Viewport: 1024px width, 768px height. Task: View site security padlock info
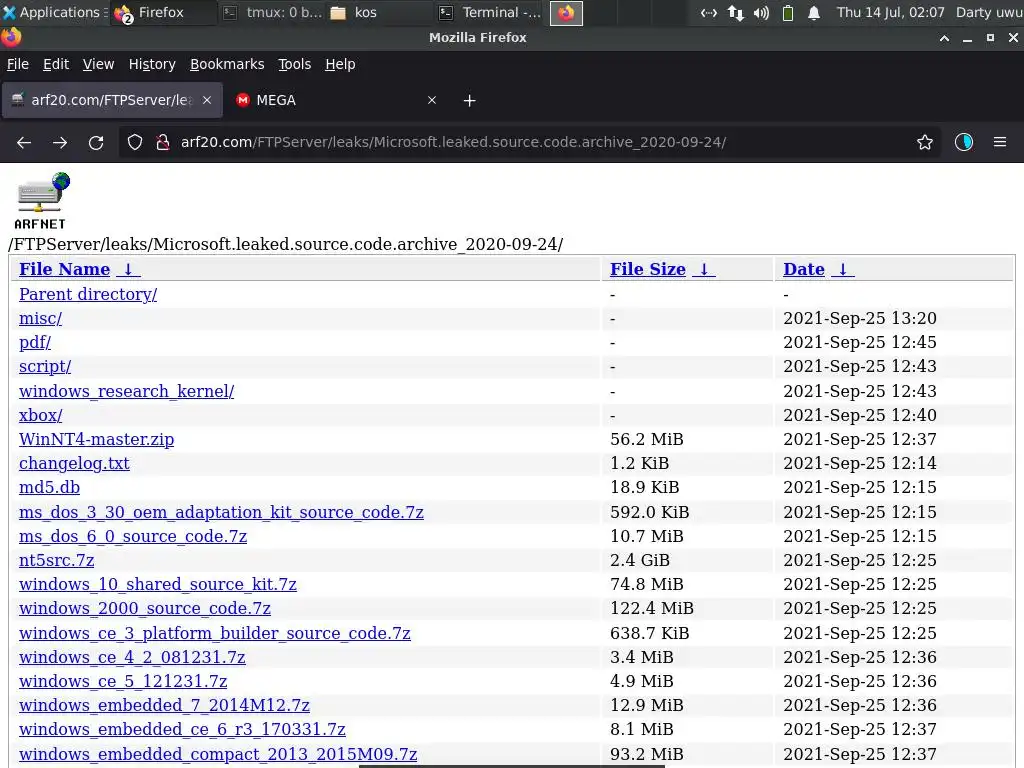tap(163, 142)
